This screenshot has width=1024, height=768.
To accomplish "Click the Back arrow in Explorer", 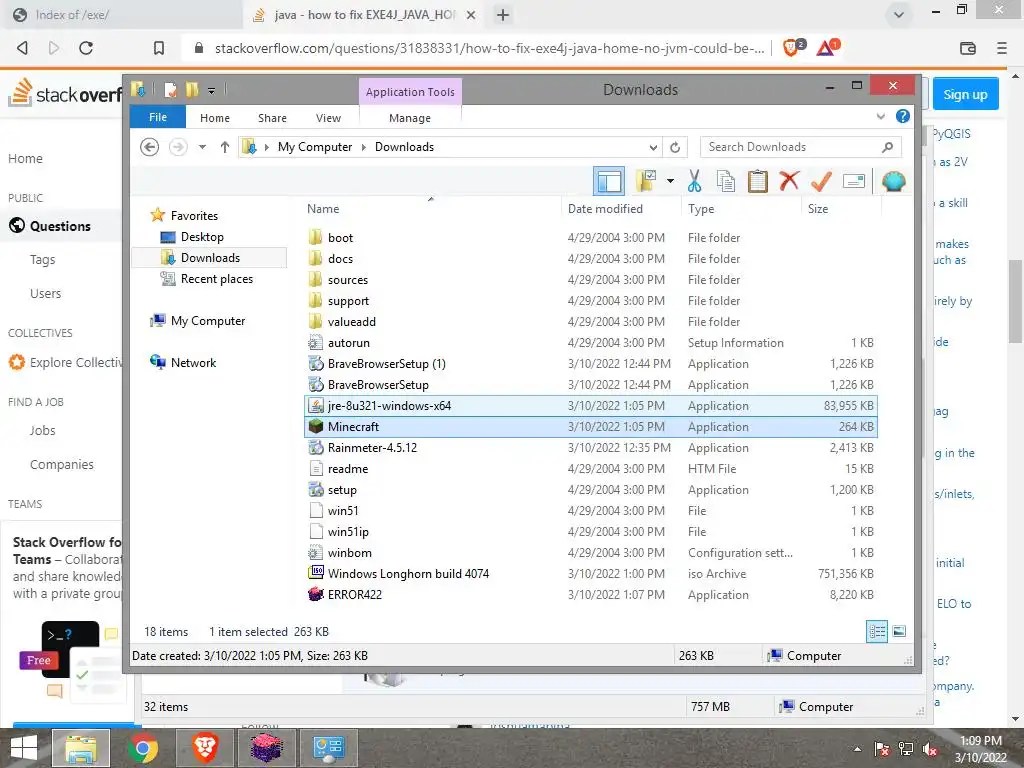I will tap(150, 147).
